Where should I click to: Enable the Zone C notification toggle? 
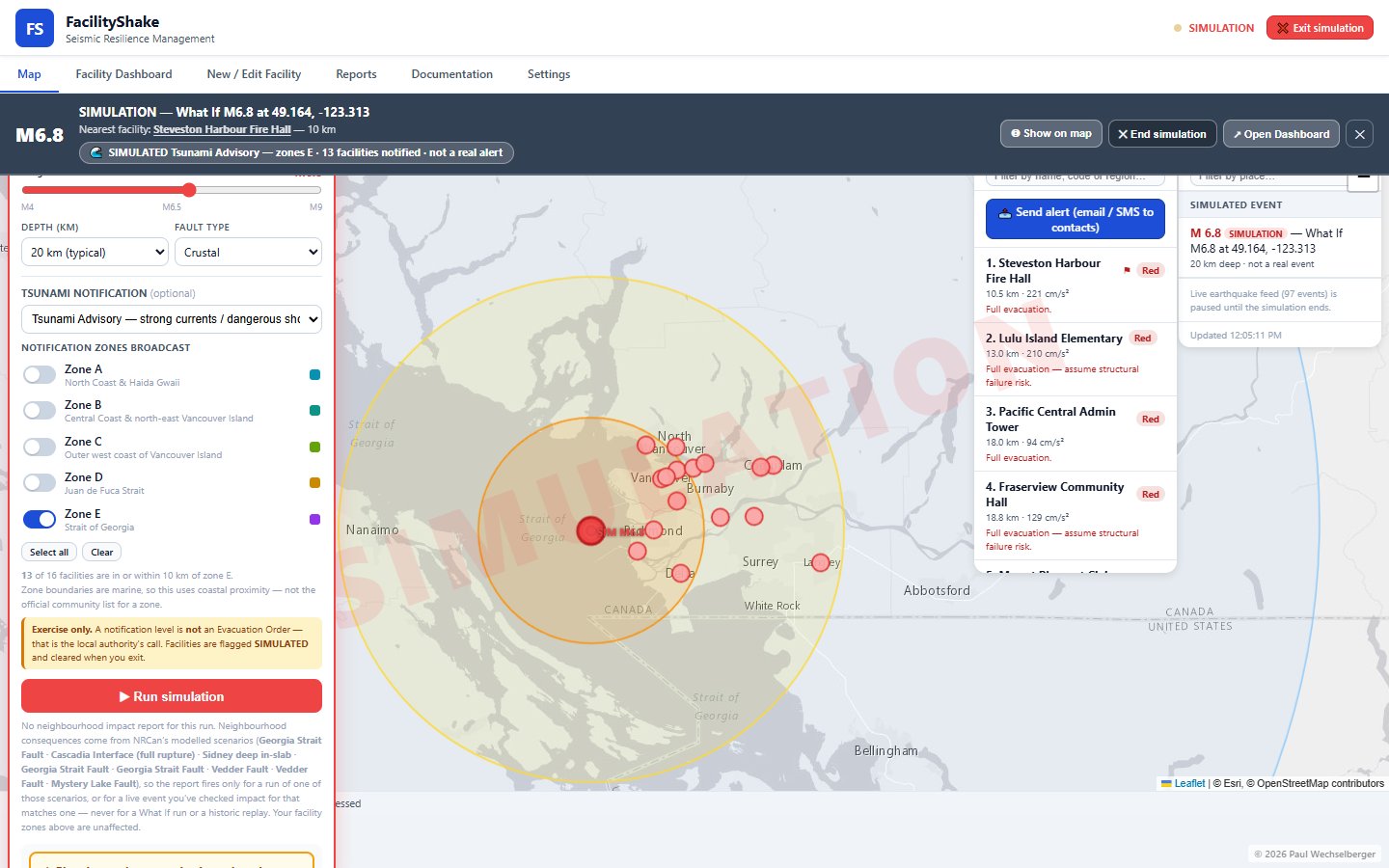pos(40,447)
